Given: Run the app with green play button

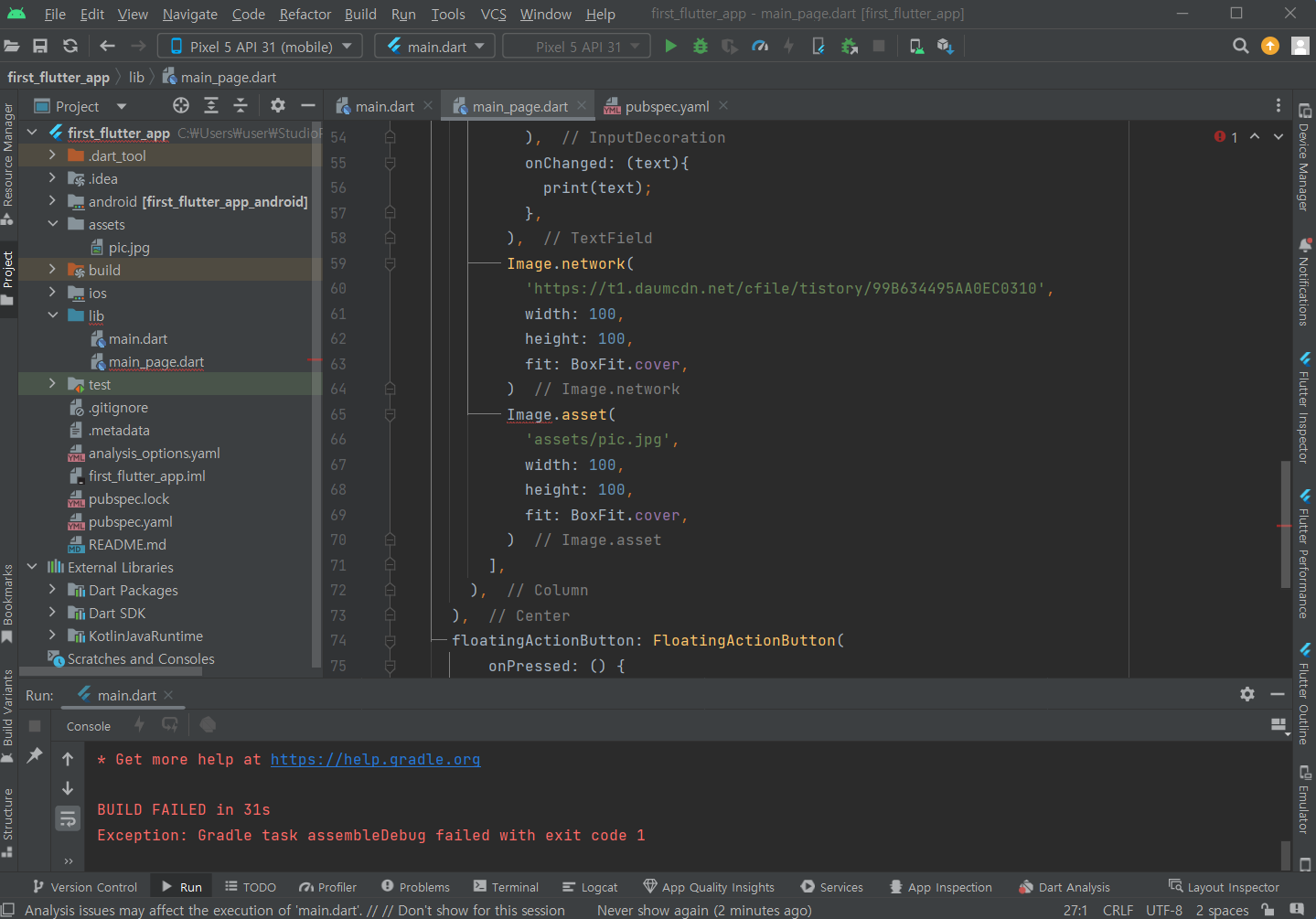Looking at the screenshot, I should (670, 47).
